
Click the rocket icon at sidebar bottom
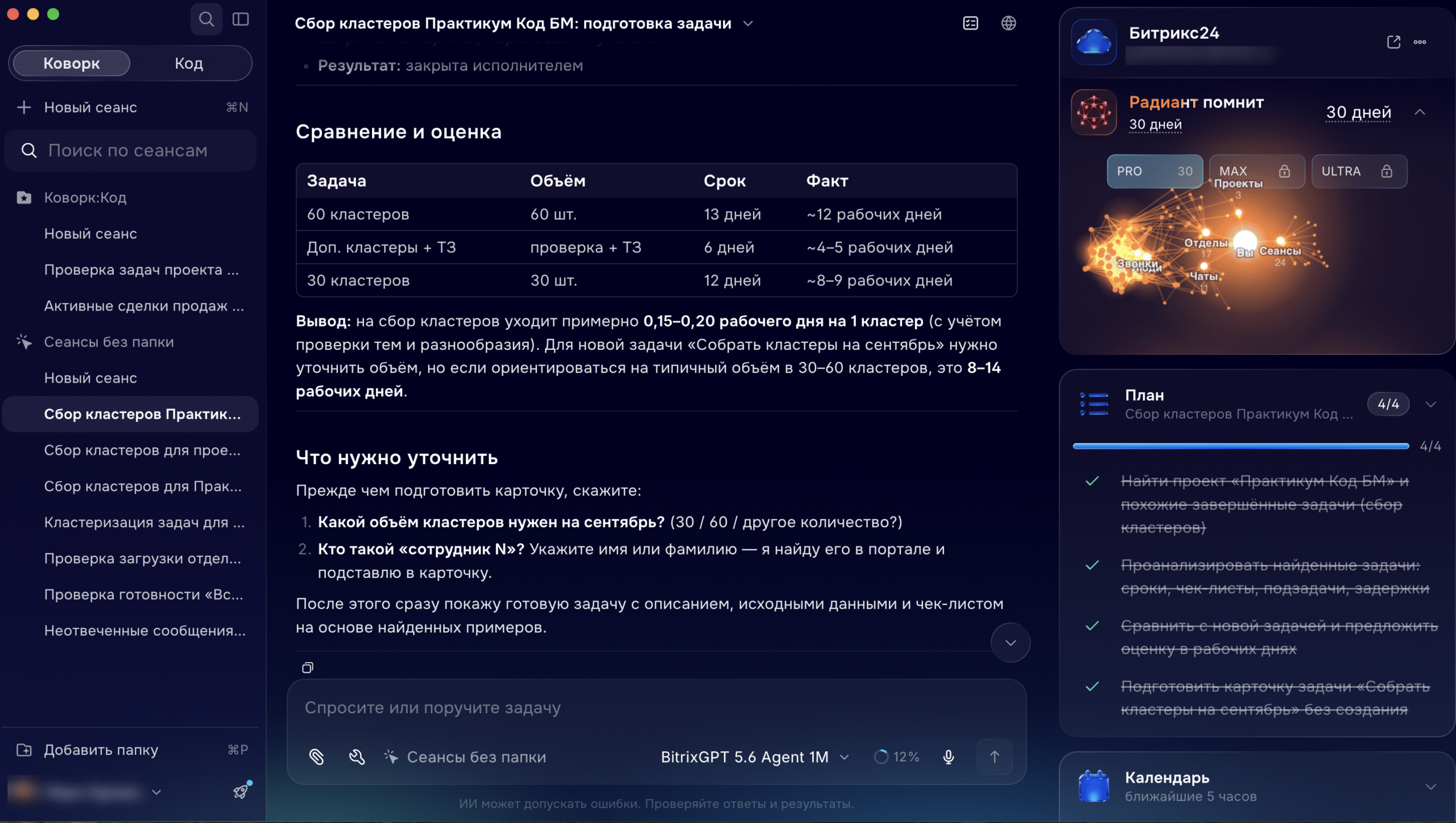(241, 791)
